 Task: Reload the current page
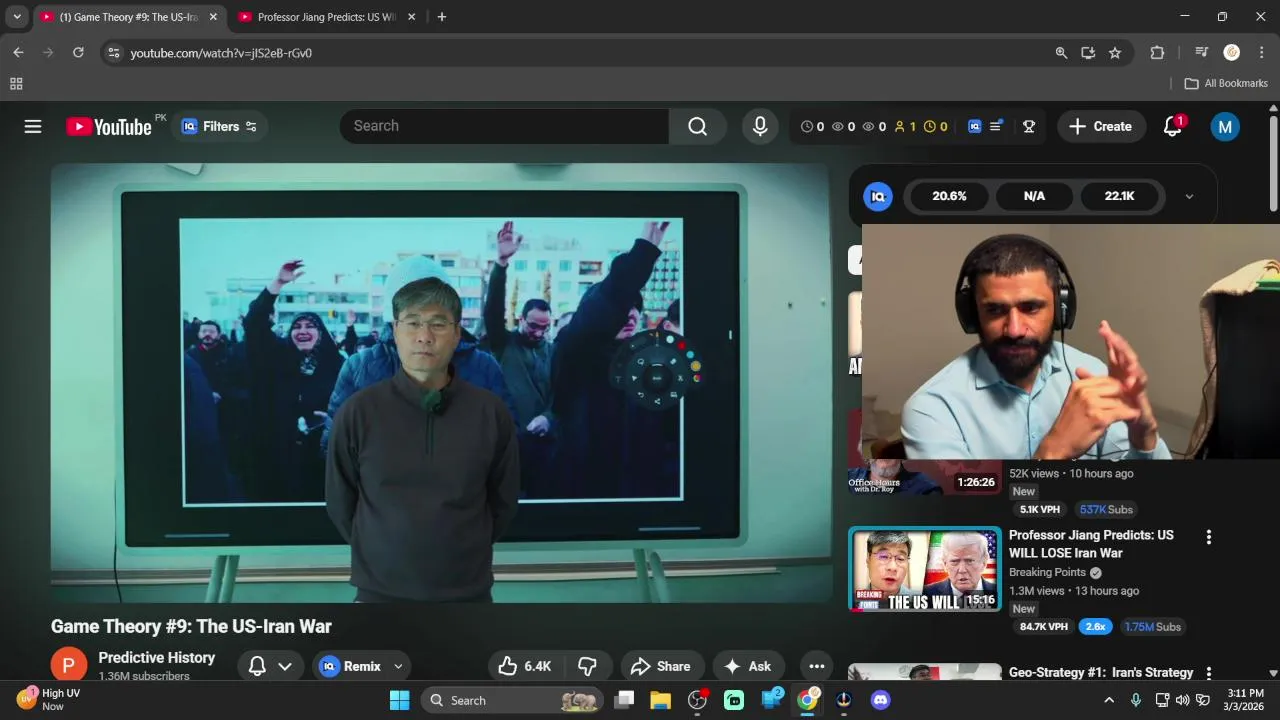[x=78, y=53]
